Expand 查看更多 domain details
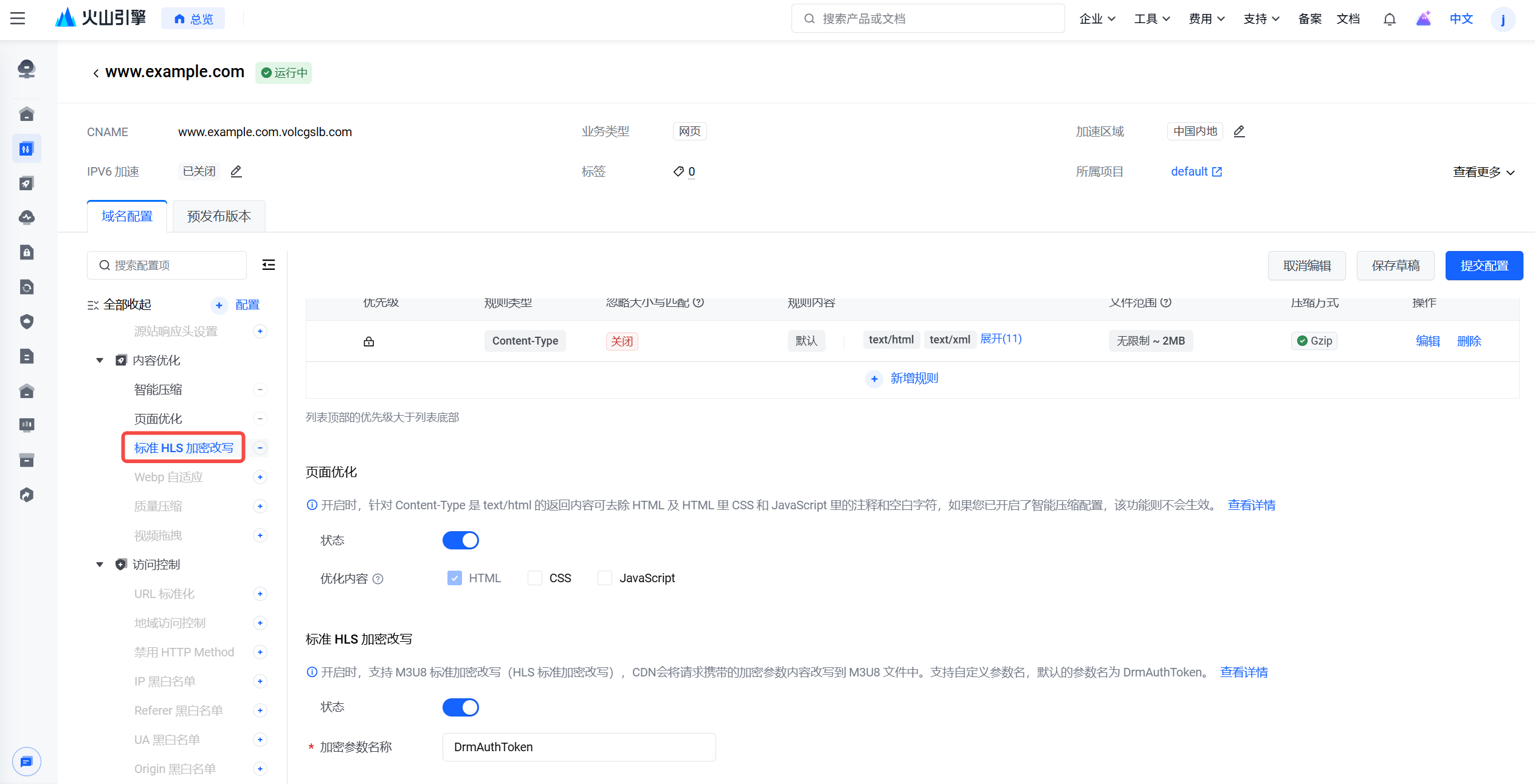The height and width of the screenshot is (784, 1535). [x=1483, y=172]
